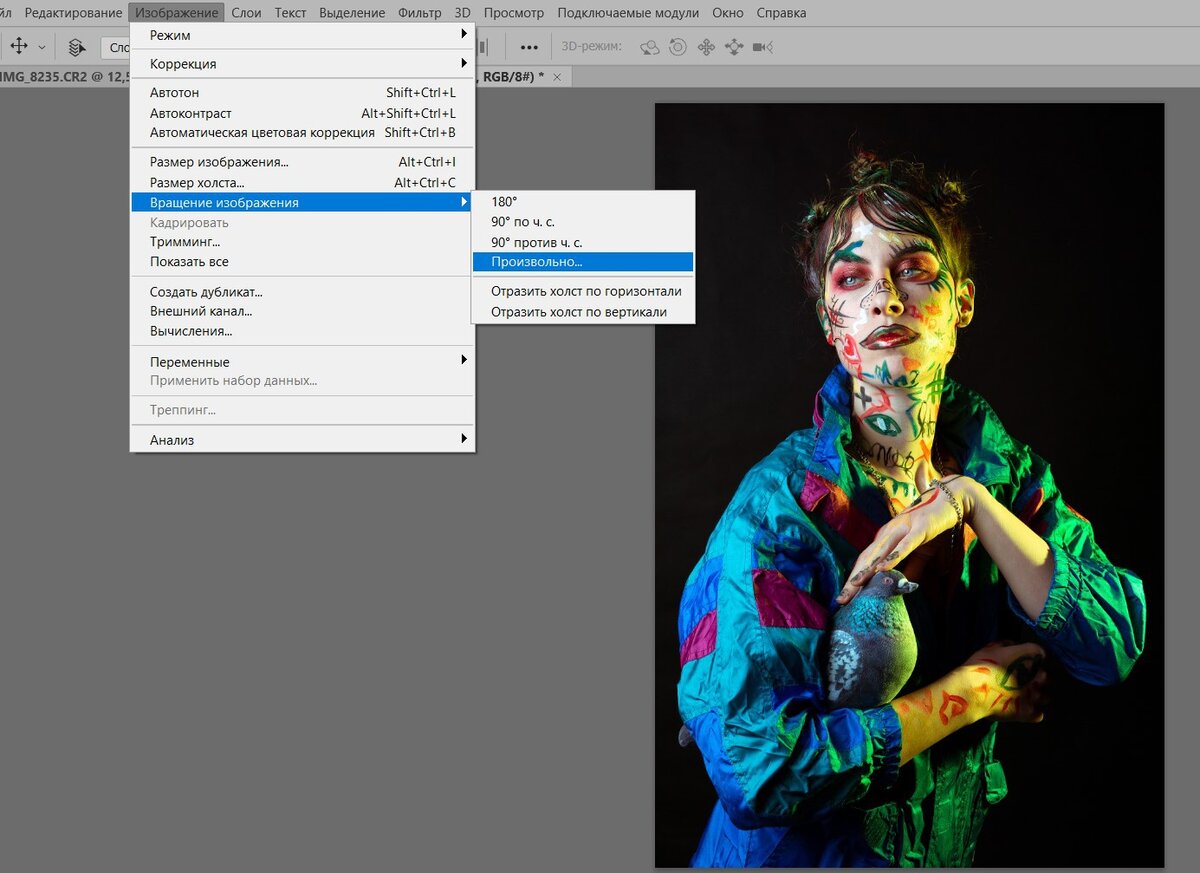Open the Фильтр menu

[x=419, y=13]
